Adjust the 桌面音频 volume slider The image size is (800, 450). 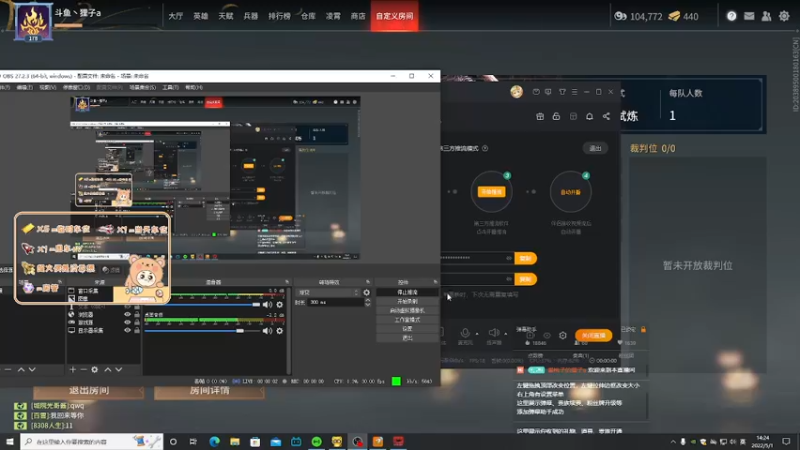click(x=203, y=331)
